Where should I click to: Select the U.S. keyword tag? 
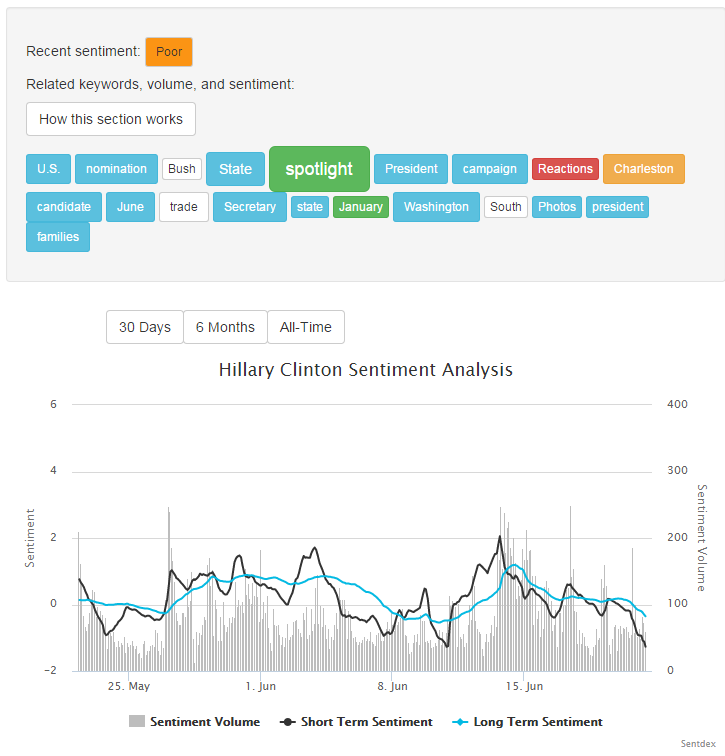pyautogui.click(x=49, y=169)
